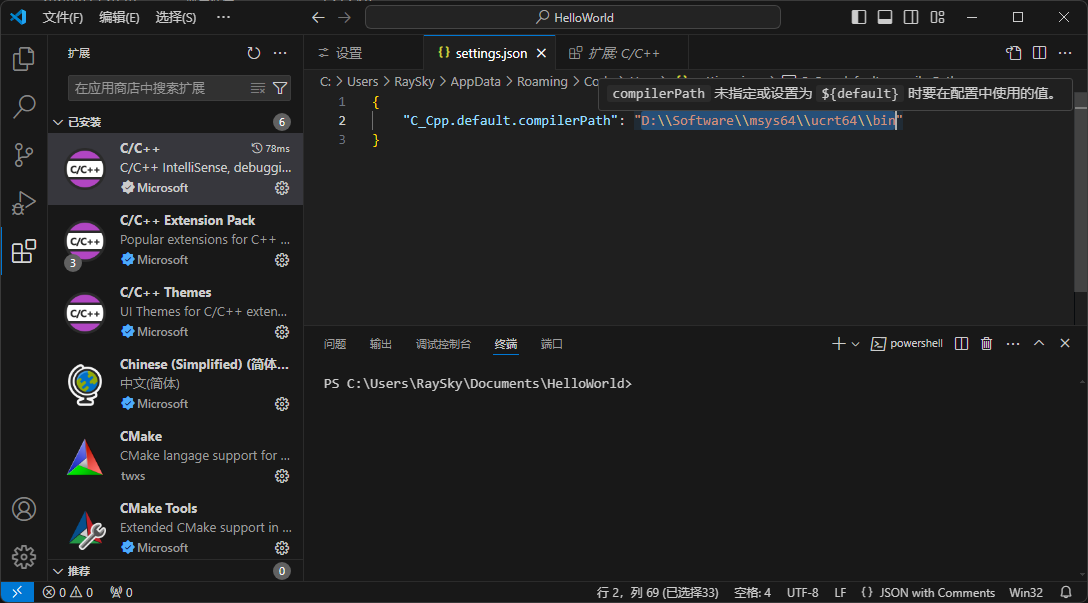This screenshot has width=1088, height=603.
Task: Open extensions panel more actions menu
Action: [280, 53]
